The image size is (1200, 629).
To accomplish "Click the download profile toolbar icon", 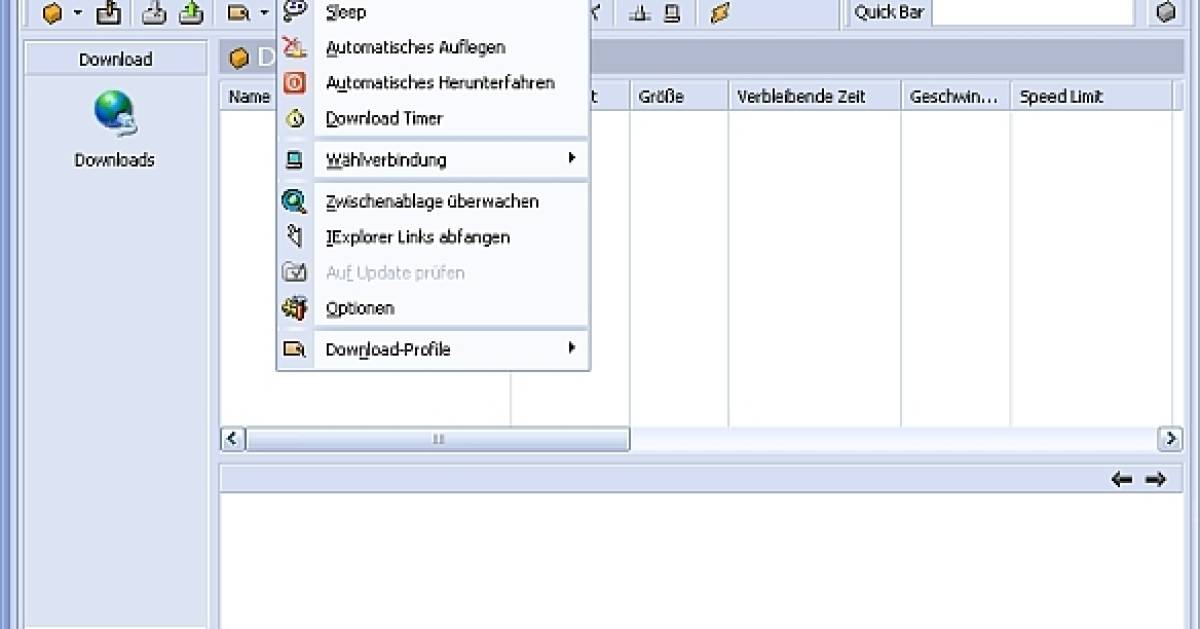I will pyautogui.click(x=239, y=13).
